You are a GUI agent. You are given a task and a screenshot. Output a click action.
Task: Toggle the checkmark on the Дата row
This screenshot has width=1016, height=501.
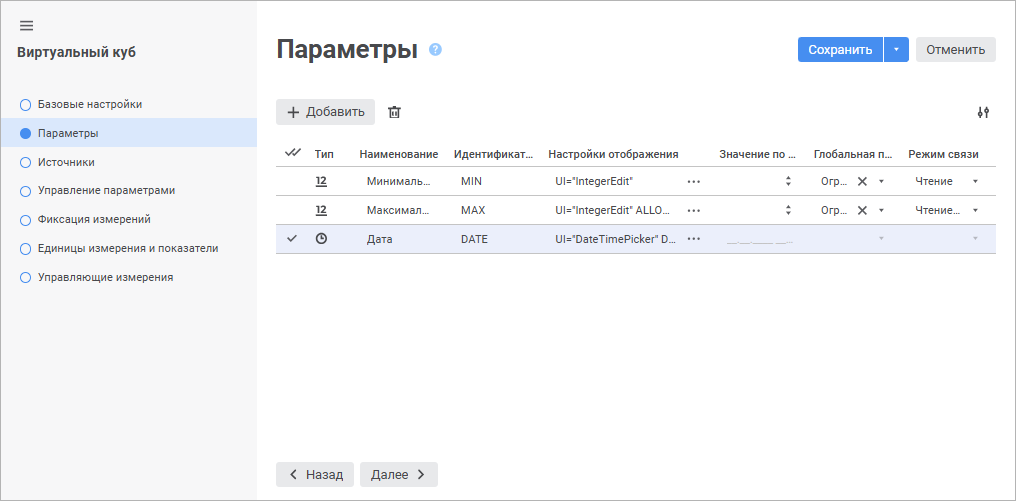[292, 239]
